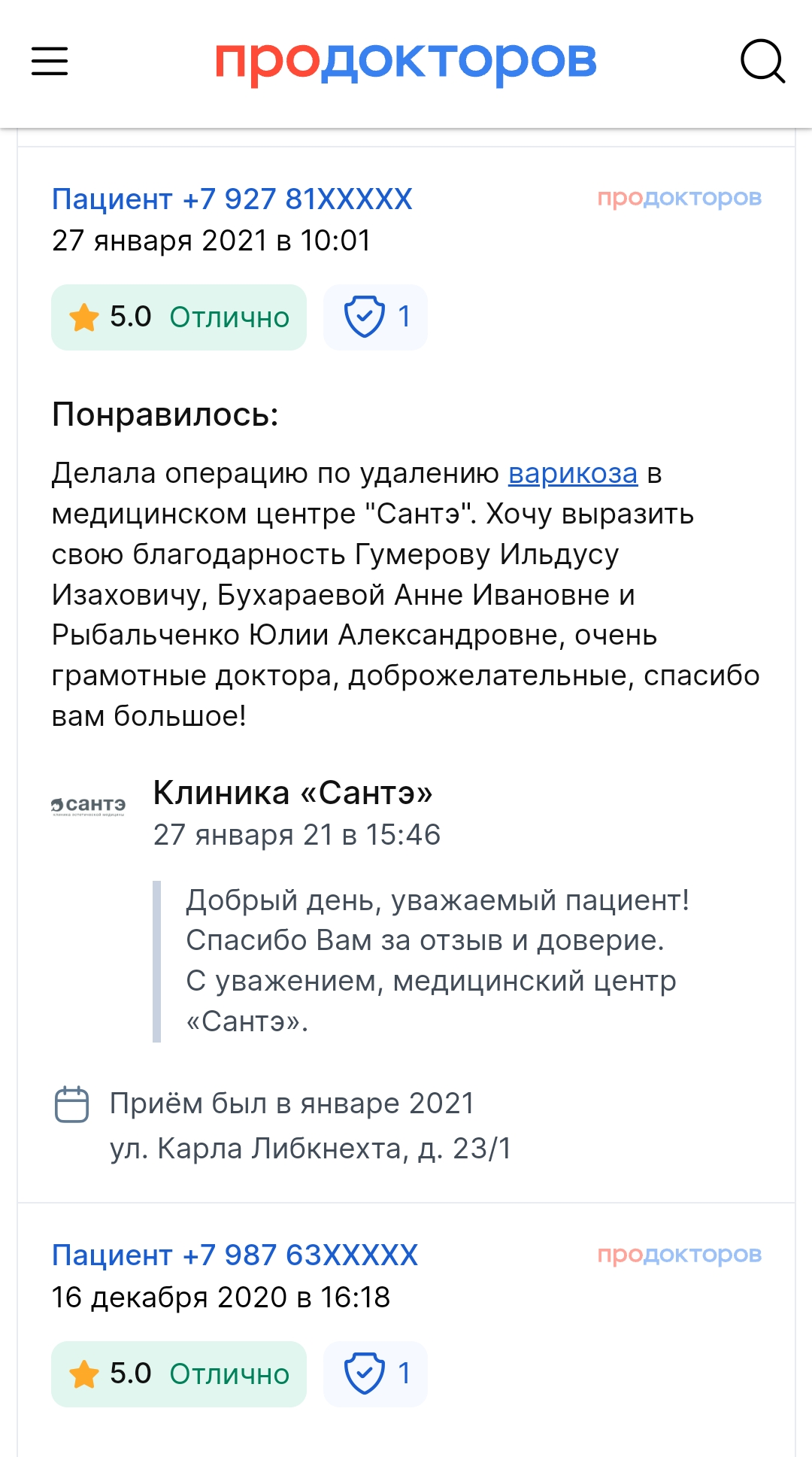Select the second 5.0 Отлично rating badge

179,1374
